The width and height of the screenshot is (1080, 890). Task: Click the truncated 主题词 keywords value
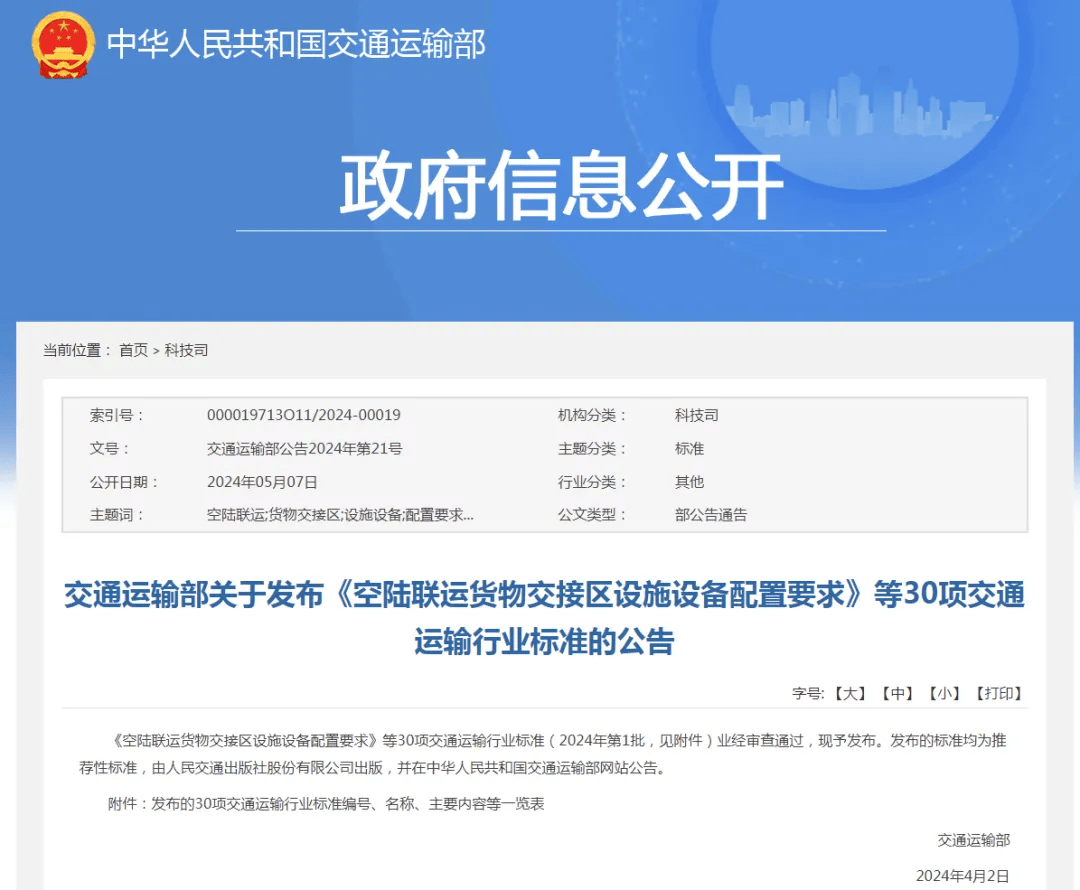pos(340,516)
